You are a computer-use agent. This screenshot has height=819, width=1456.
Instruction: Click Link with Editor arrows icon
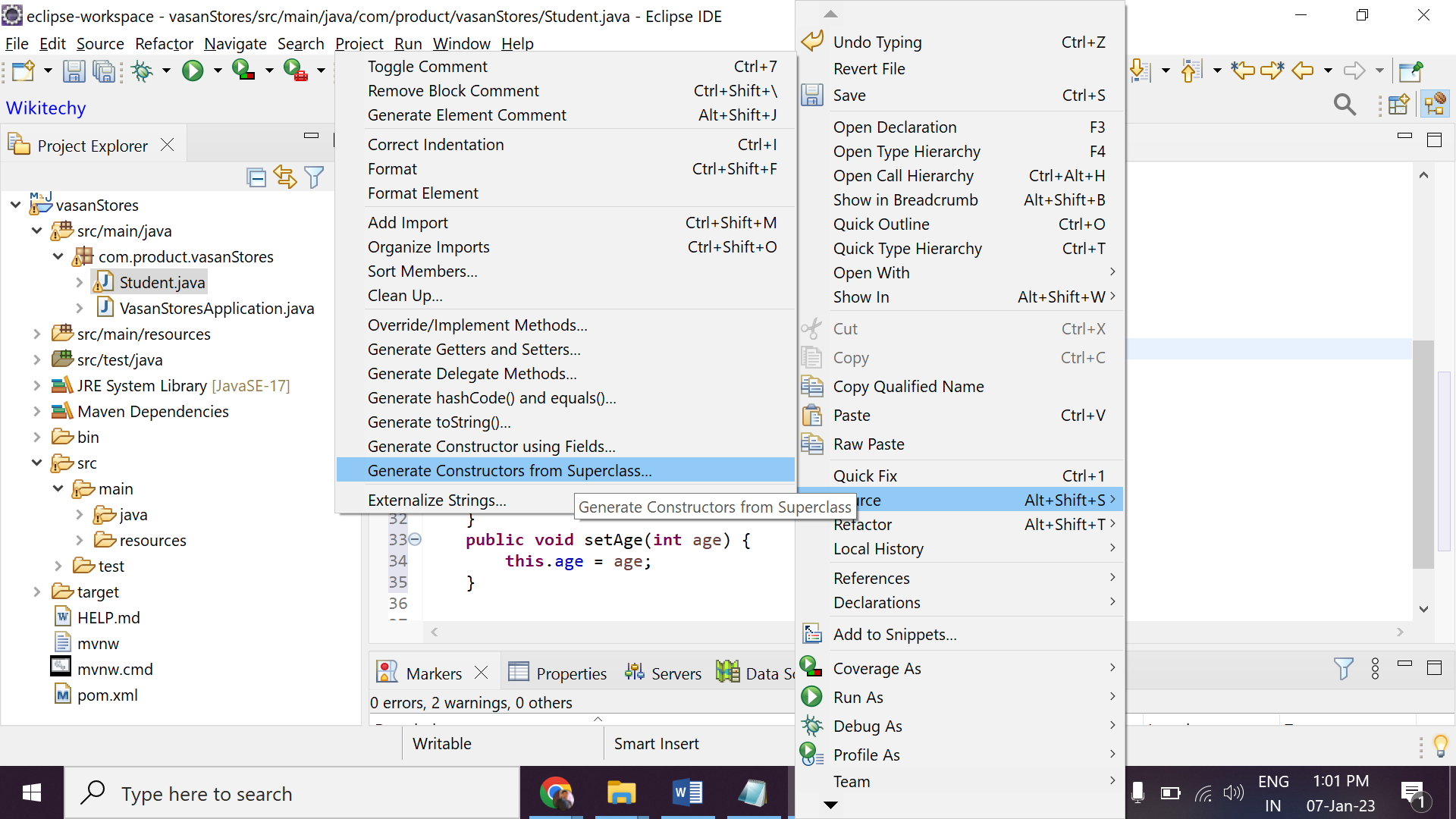[285, 177]
